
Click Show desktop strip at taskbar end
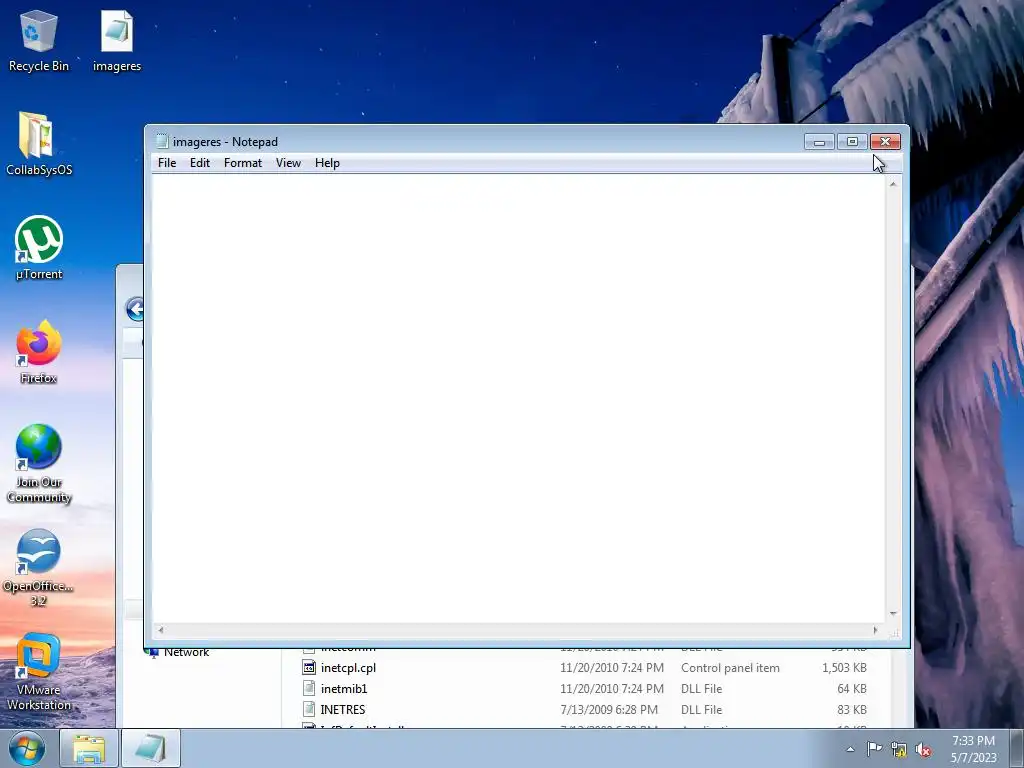pyautogui.click(x=1017, y=748)
